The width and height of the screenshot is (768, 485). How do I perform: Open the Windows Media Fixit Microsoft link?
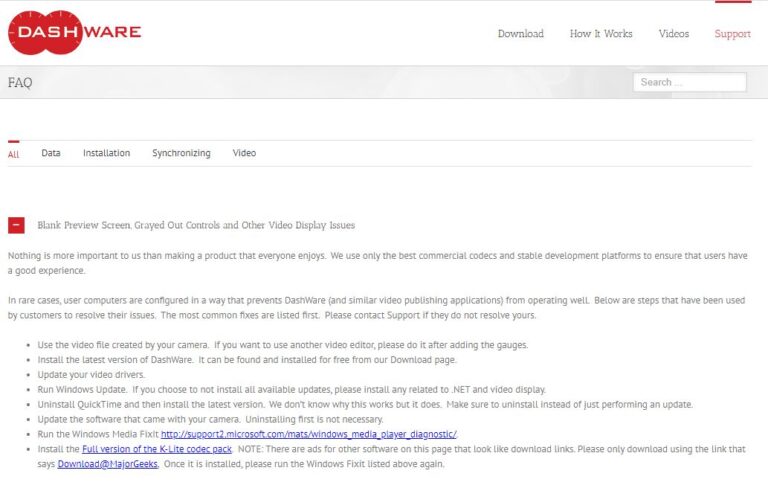[x=308, y=434]
